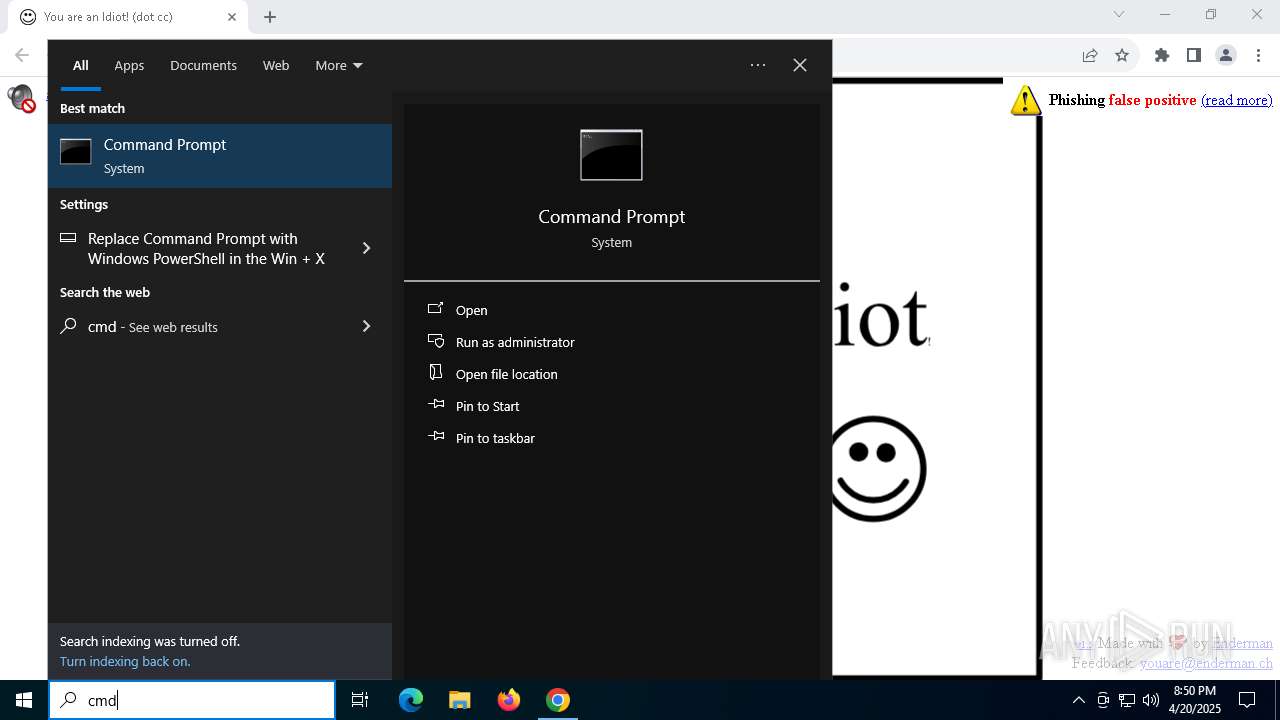Expand arrow for Replace Command Prompt setting

(x=366, y=248)
